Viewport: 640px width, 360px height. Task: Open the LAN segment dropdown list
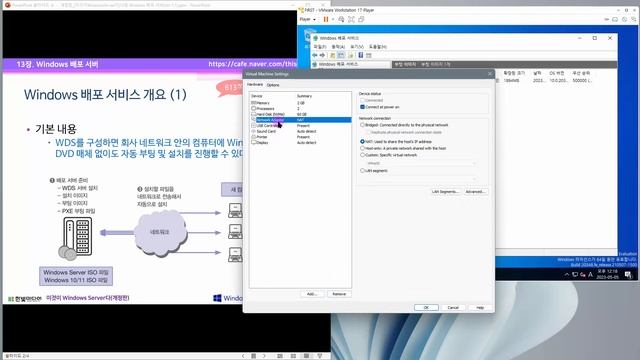pos(421,179)
